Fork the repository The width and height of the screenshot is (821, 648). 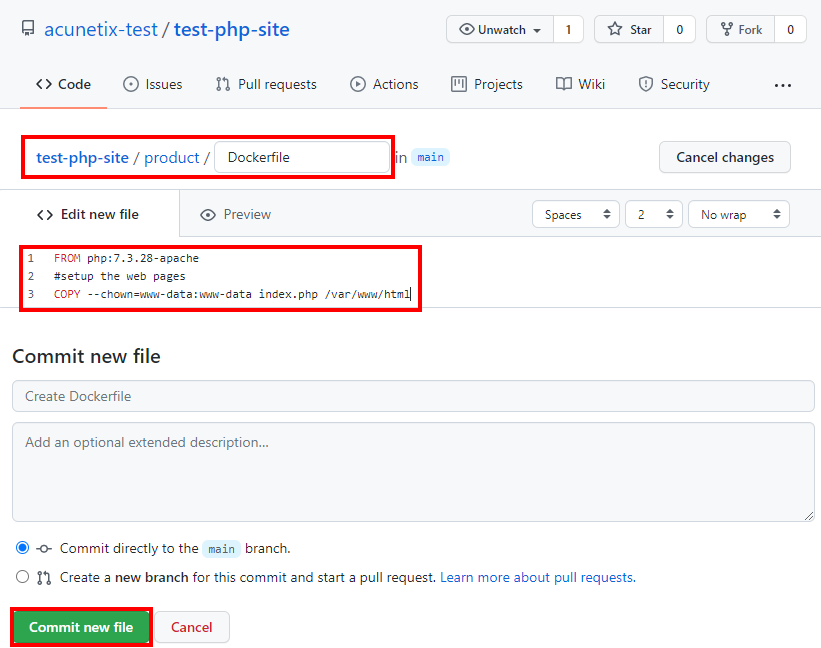741,29
